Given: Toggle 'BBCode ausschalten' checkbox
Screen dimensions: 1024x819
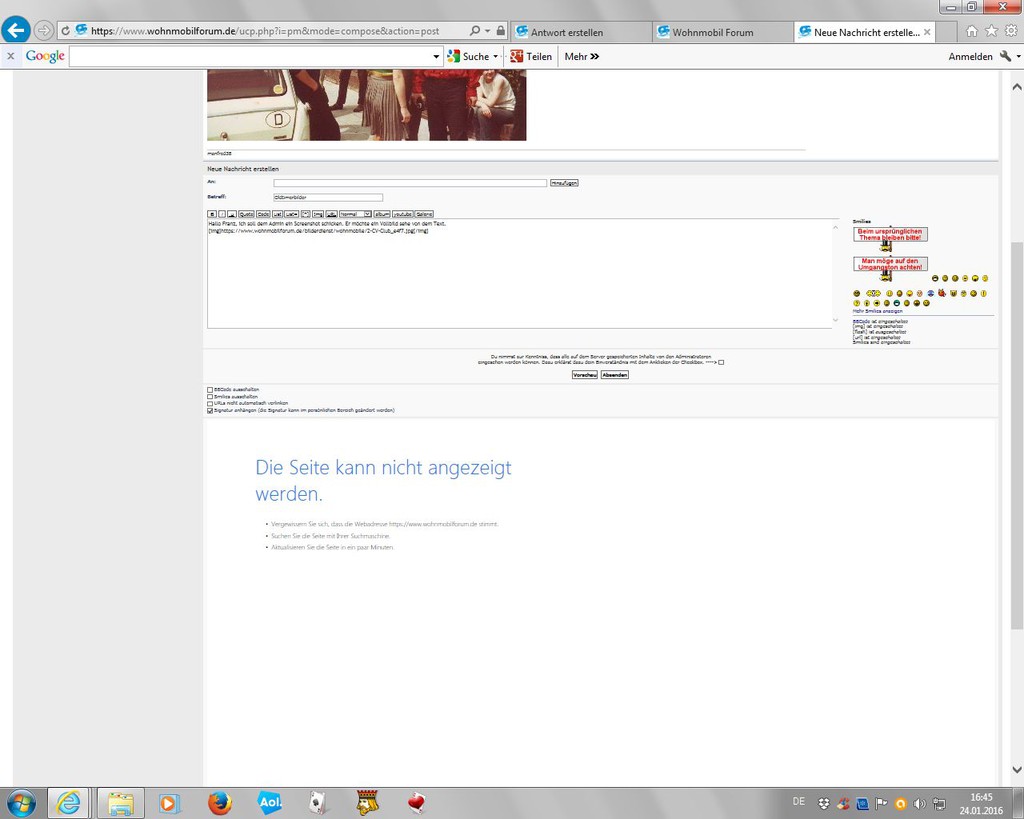Looking at the screenshot, I should point(210,390).
